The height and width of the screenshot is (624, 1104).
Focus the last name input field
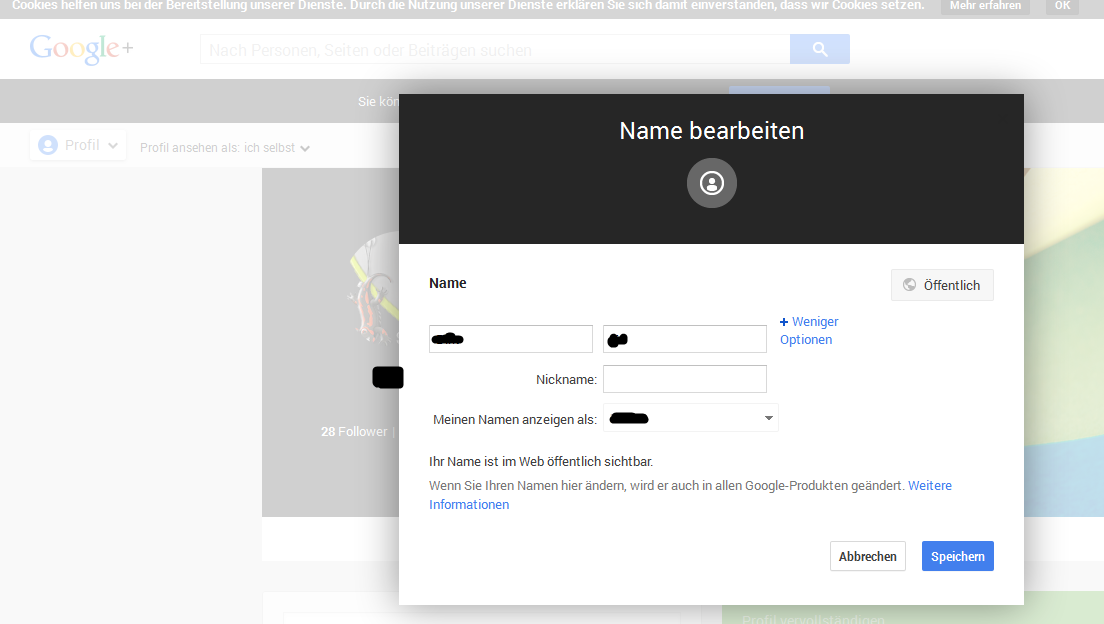coord(684,339)
